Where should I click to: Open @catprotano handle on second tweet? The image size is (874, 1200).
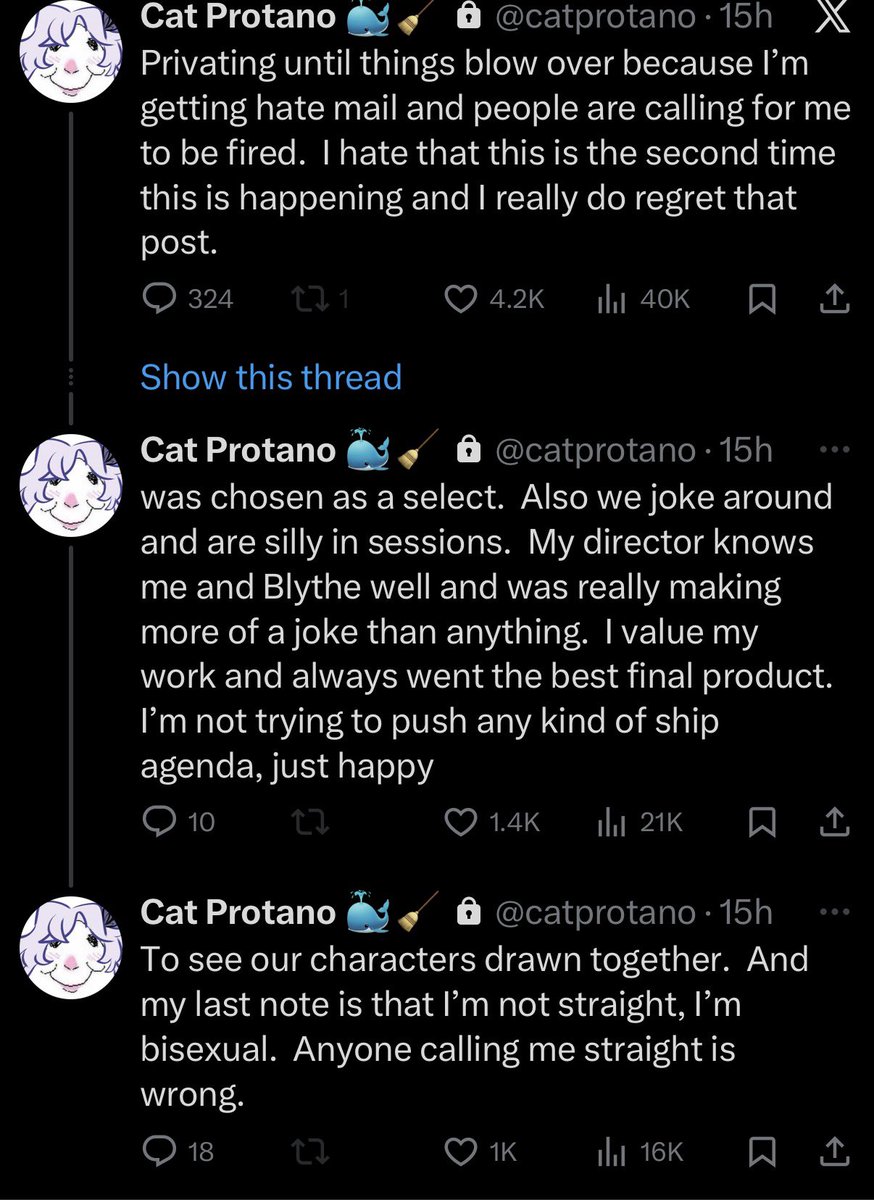click(x=595, y=450)
